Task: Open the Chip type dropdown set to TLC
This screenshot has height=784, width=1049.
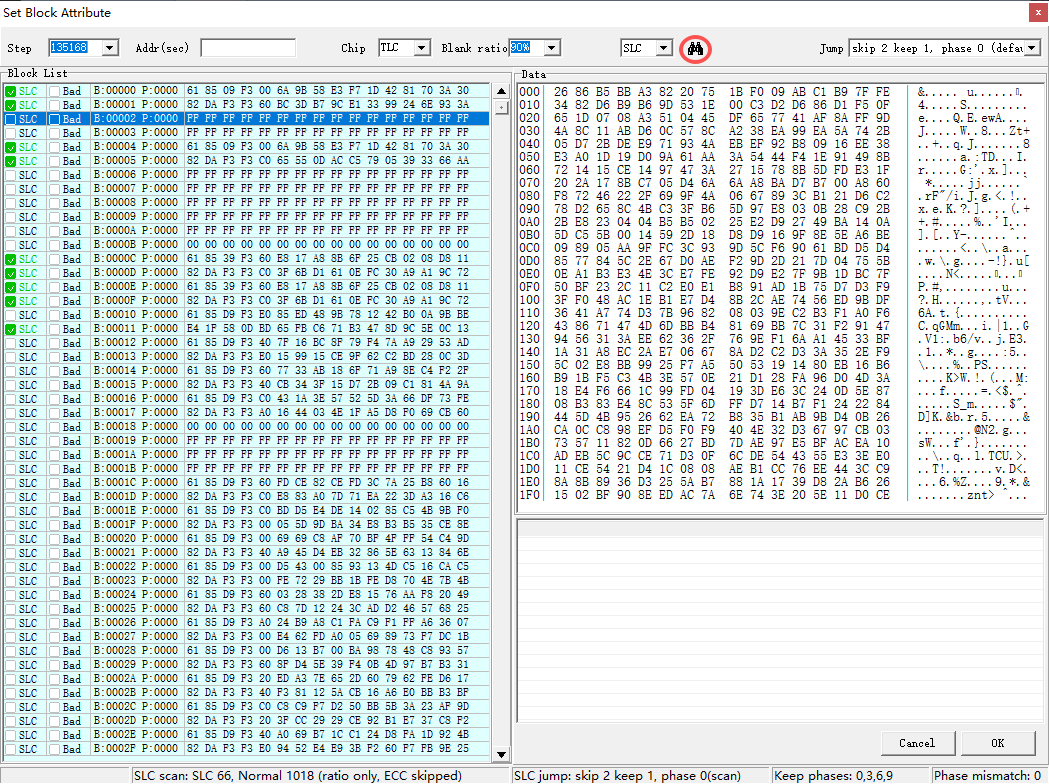Action: coord(421,47)
